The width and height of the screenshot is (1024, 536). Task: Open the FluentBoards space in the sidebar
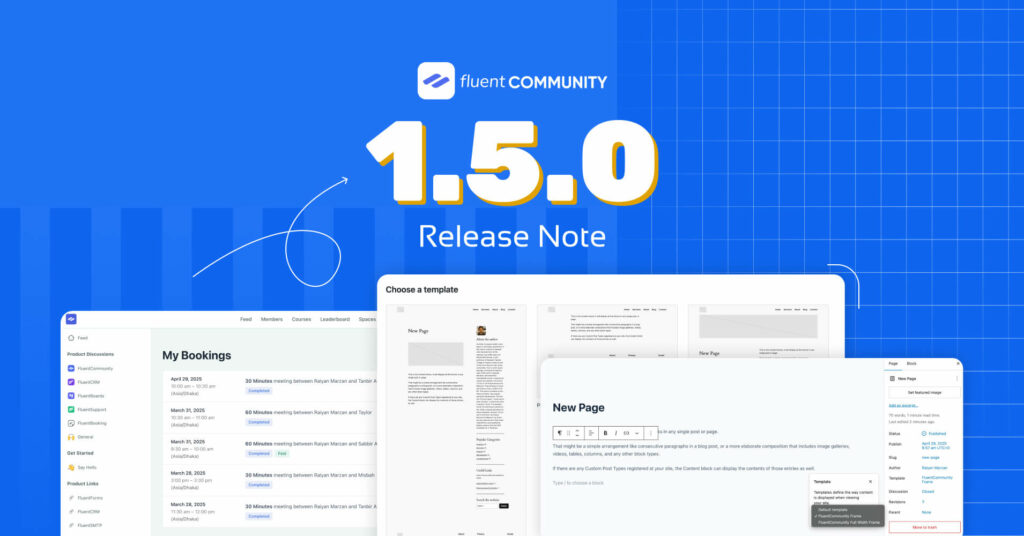91,396
